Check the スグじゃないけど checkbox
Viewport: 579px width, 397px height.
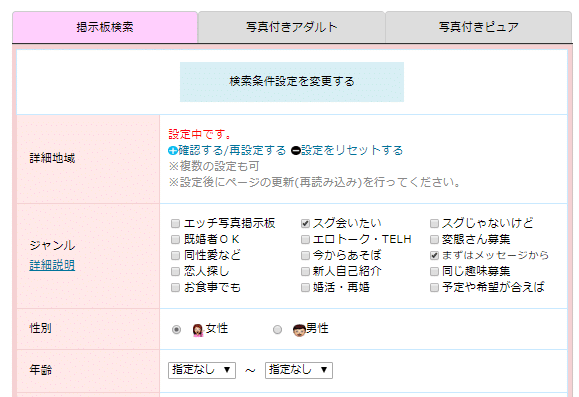[434, 223]
